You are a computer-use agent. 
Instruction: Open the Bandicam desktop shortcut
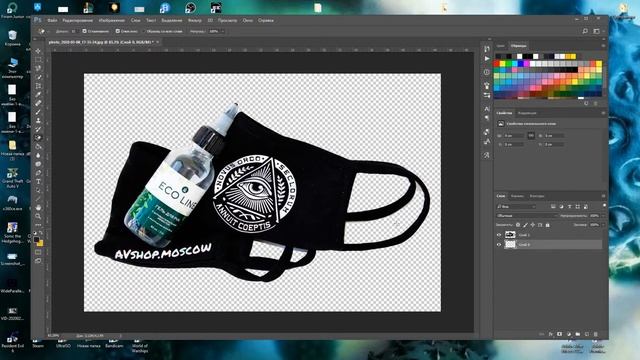[114, 342]
